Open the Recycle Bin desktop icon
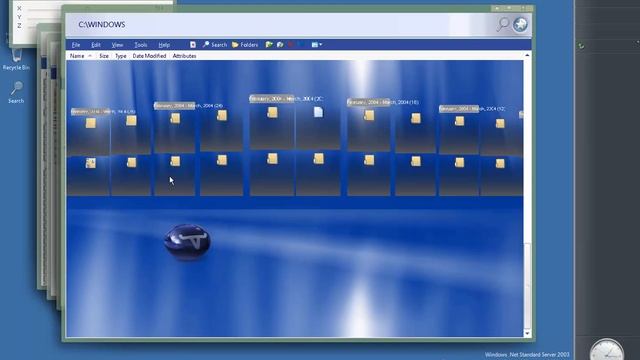The height and width of the screenshot is (360, 640). point(16,60)
